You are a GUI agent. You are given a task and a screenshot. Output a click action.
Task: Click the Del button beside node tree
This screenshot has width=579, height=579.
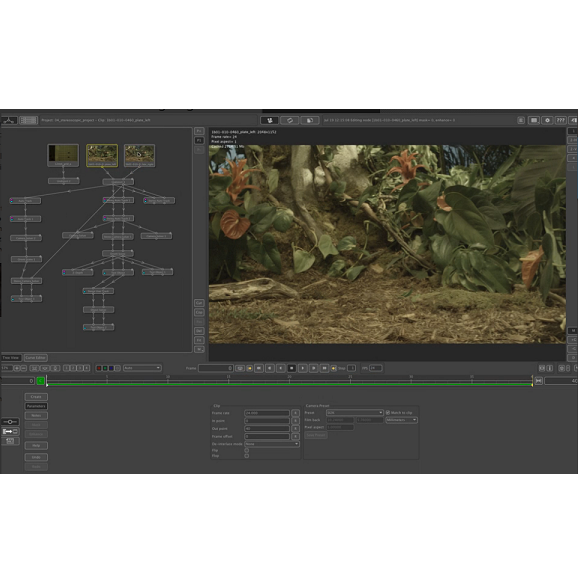click(199, 331)
